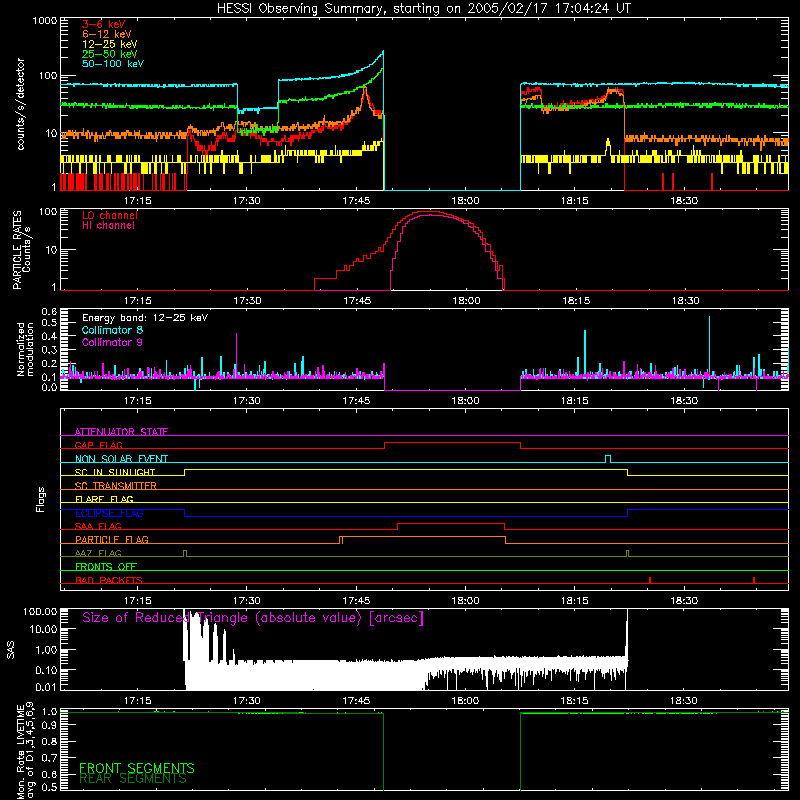Click the 'REAR SEGMENTS' legend label
This screenshot has width=800, height=800.
[x=133, y=779]
